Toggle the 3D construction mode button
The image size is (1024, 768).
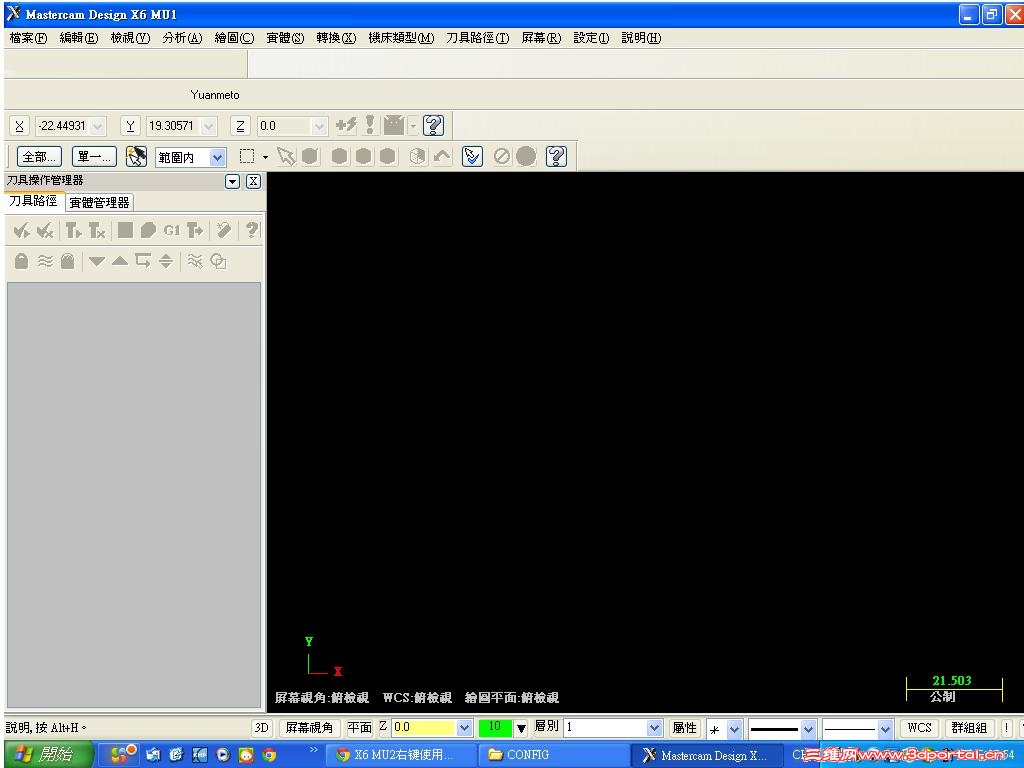tap(261, 728)
